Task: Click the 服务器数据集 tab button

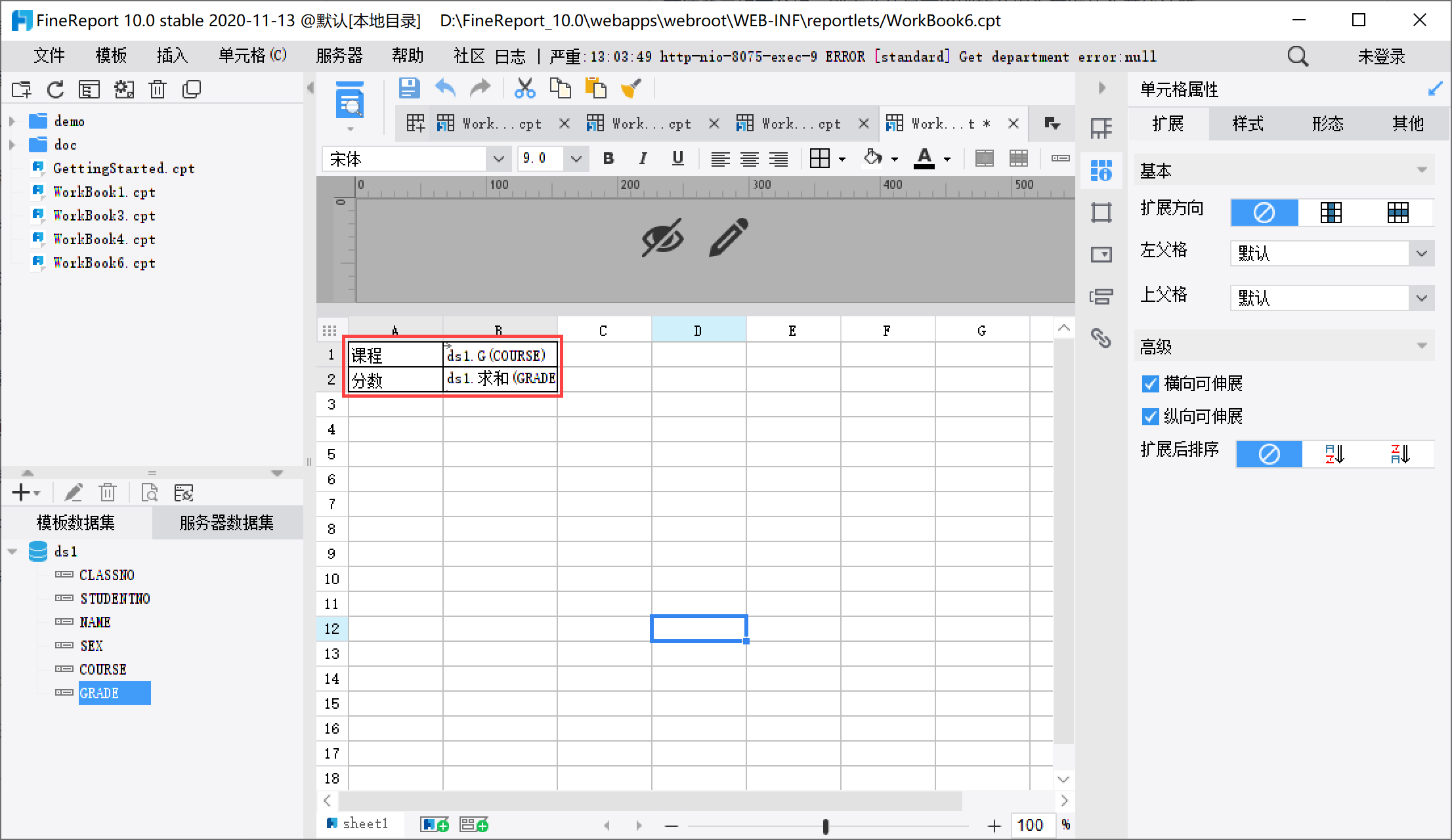Action: coord(226,523)
